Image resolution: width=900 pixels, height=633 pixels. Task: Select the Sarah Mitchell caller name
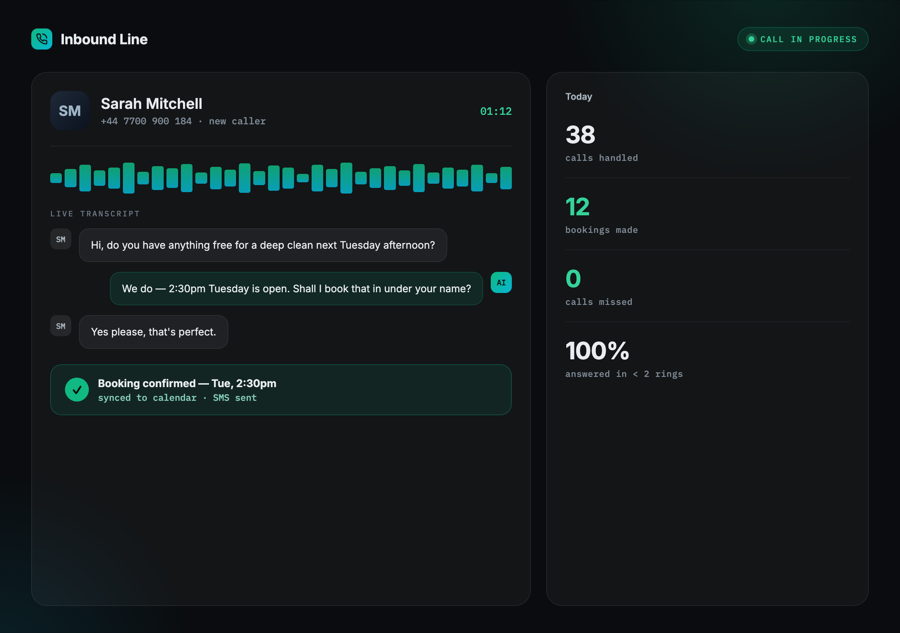152,103
